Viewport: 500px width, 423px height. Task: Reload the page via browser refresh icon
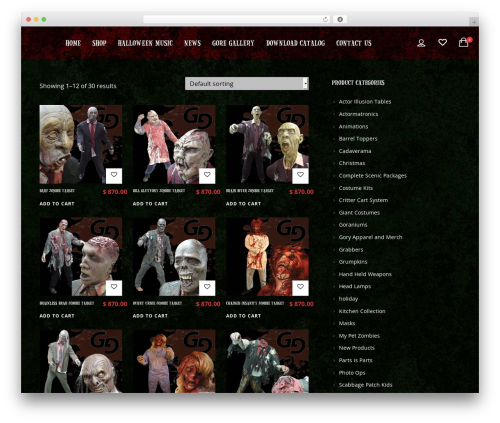(325, 19)
